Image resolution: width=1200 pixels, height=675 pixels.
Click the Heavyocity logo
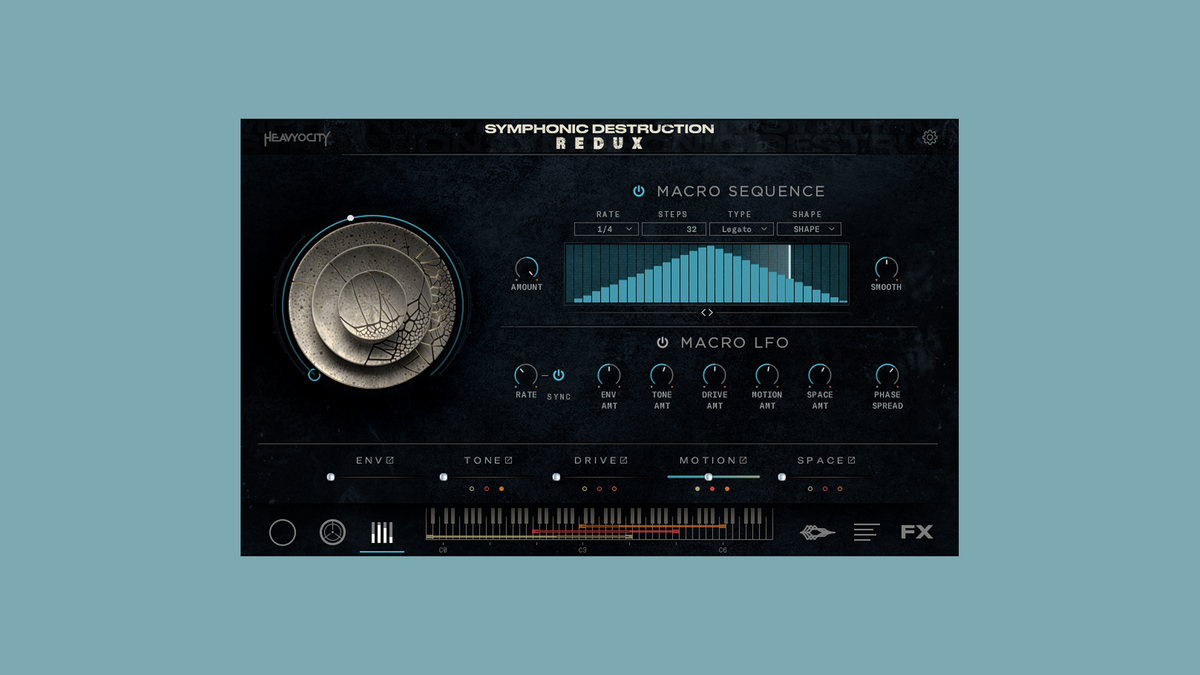pos(297,138)
